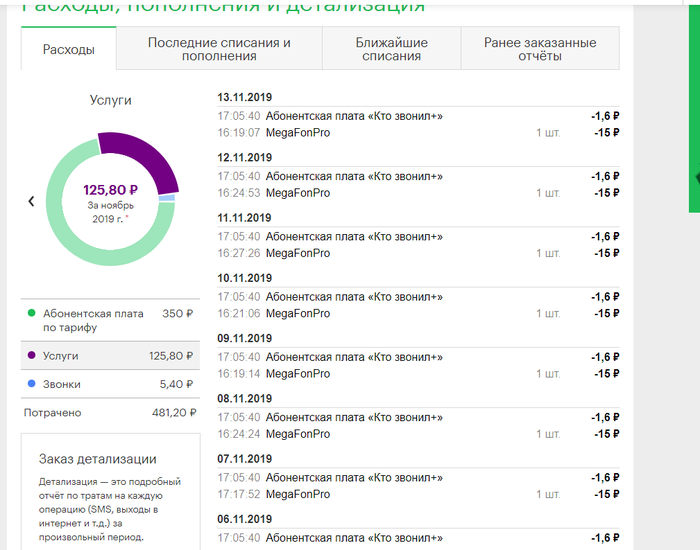Click the left arrow beside the donut chart

point(31,201)
